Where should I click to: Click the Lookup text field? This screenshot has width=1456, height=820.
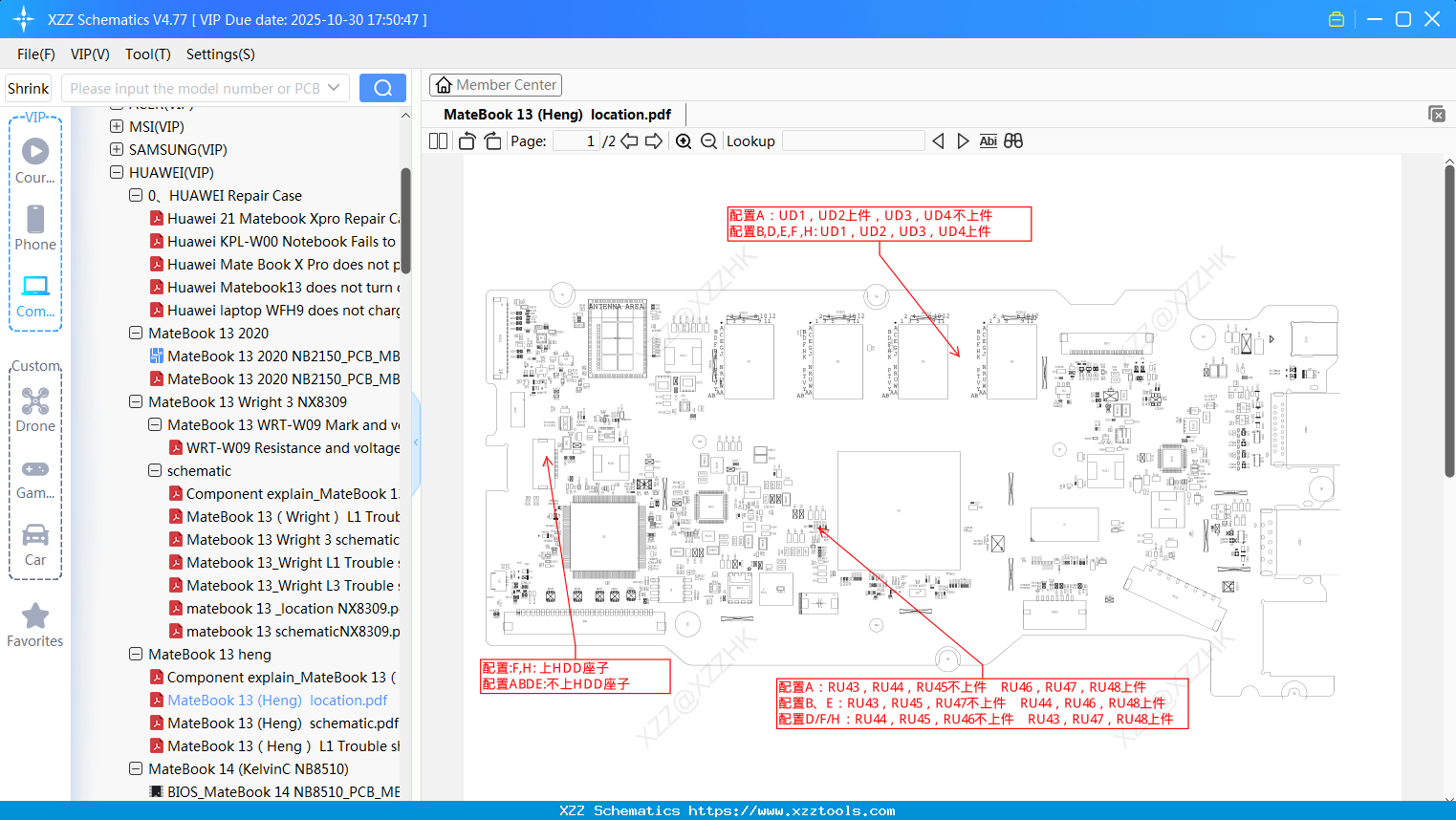[x=853, y=141]
